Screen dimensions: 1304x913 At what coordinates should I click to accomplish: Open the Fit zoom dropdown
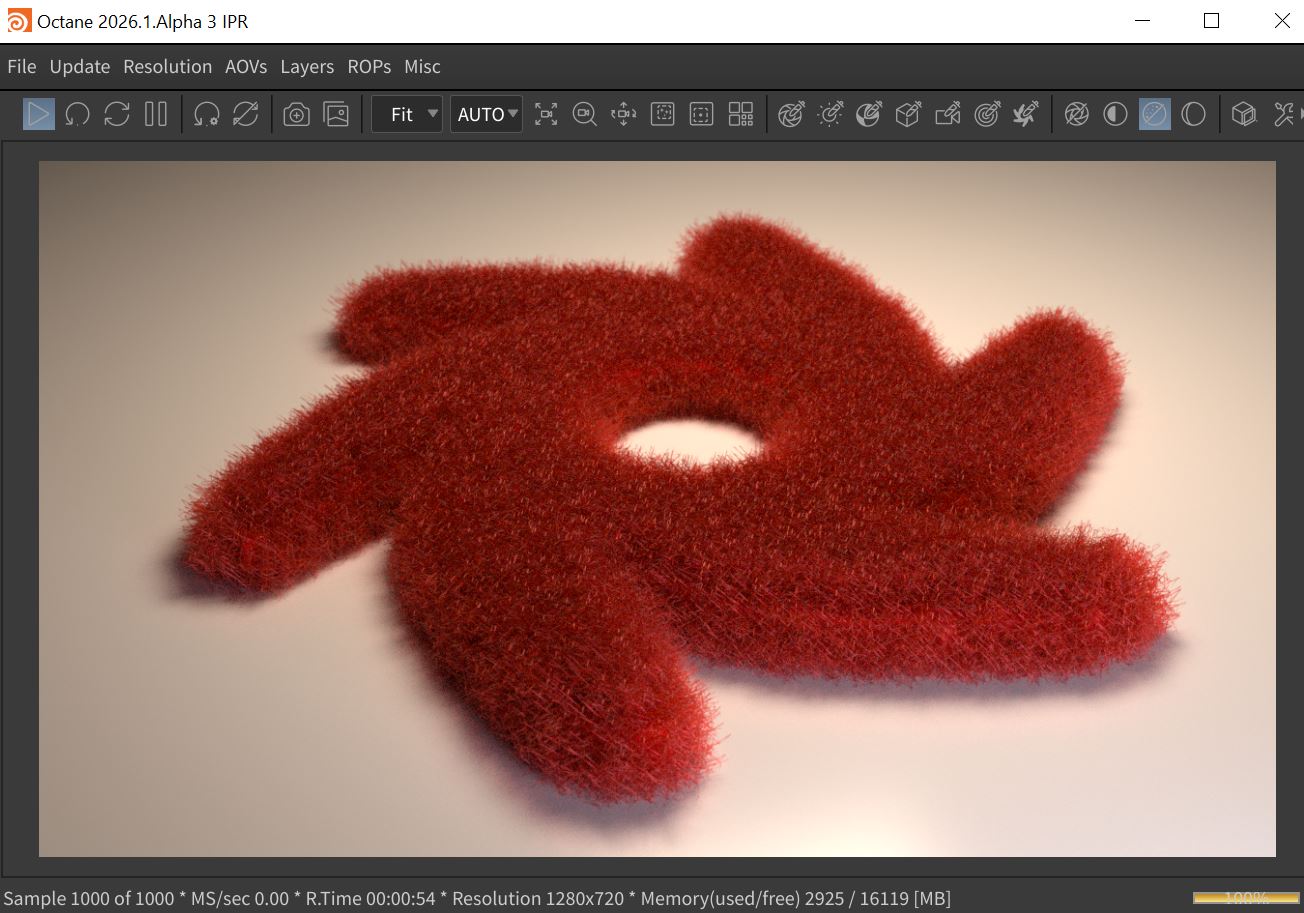(x=407, y=115)
